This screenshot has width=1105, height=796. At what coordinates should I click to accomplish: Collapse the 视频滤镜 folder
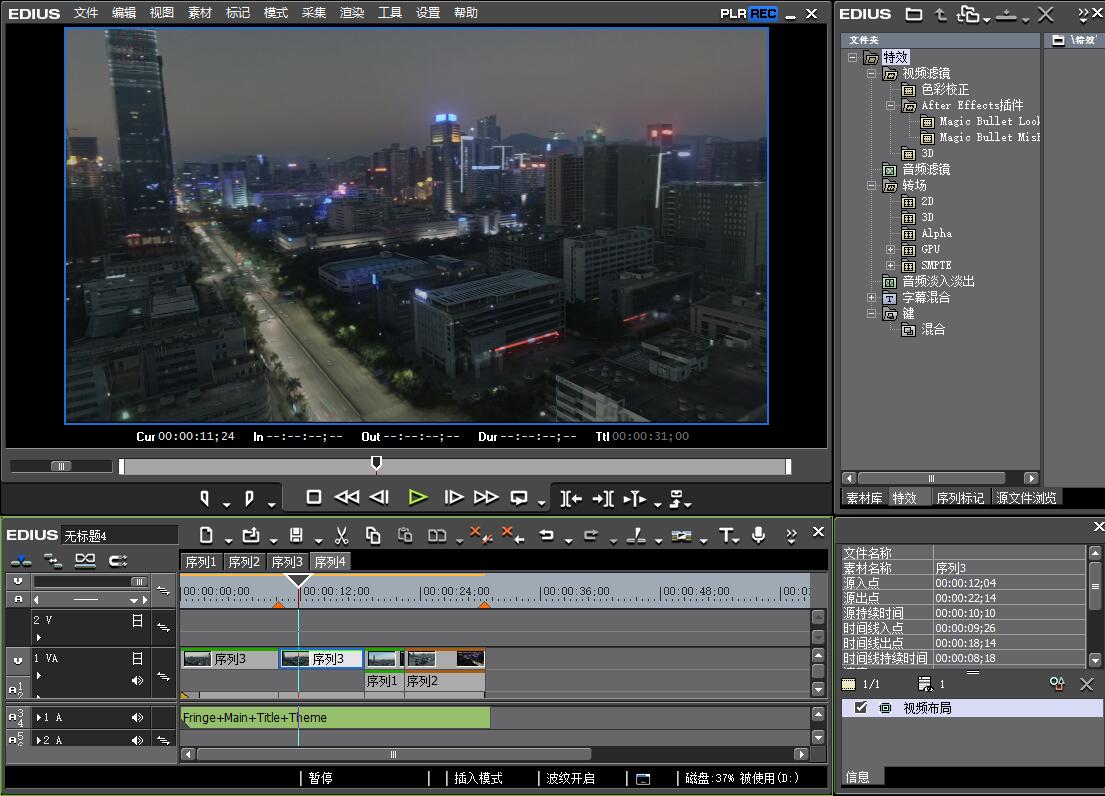[x=872, y=73]
